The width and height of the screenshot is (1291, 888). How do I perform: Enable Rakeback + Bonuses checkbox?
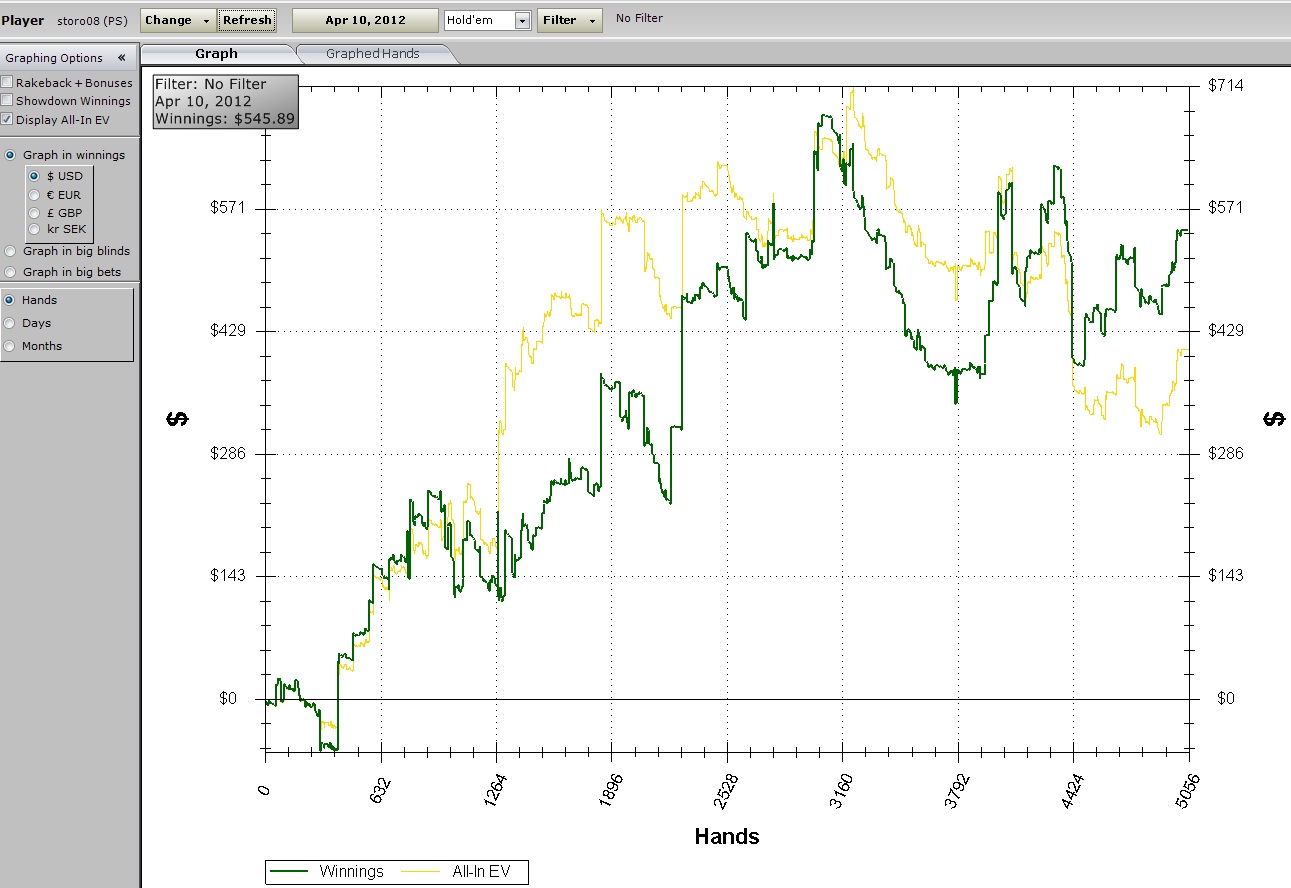8,83
